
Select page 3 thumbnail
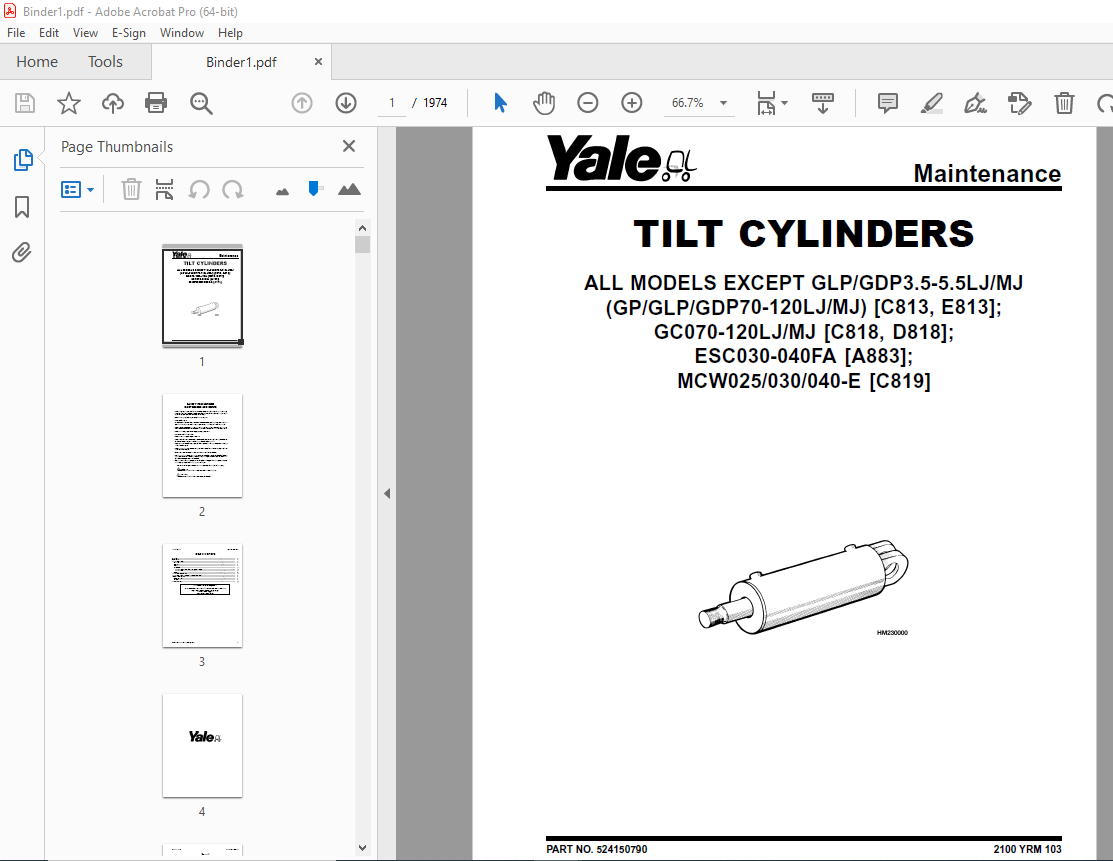coord(202,596)
